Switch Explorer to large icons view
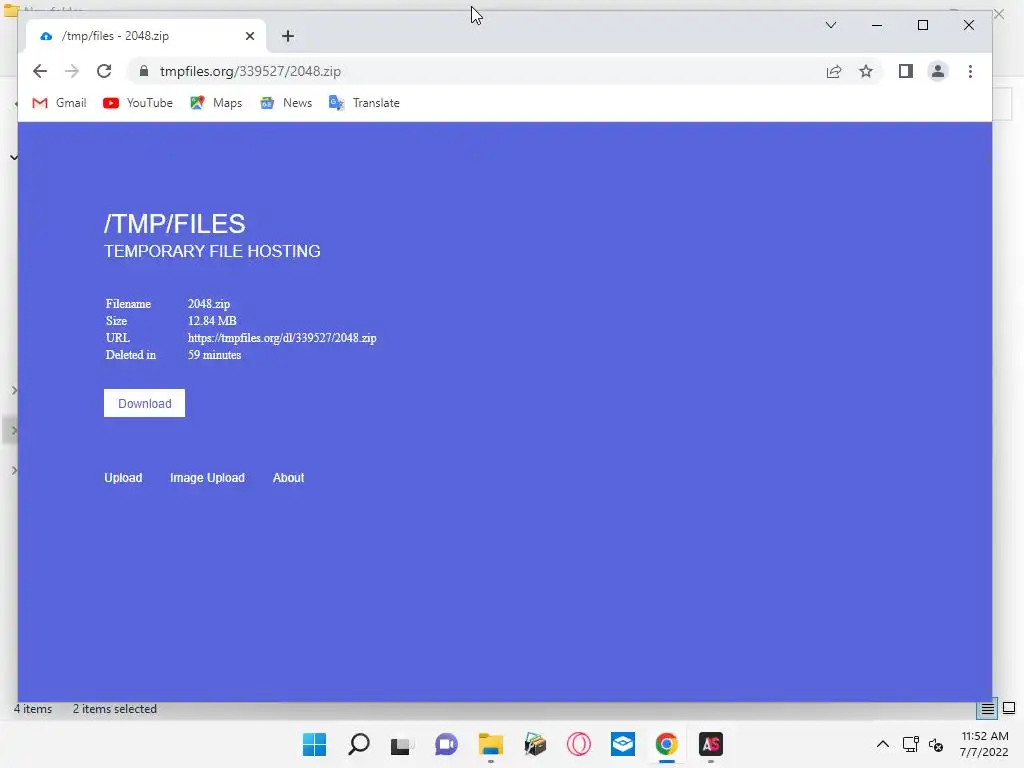Screen dimensions: 1024x768 (x=1009, y=708)
